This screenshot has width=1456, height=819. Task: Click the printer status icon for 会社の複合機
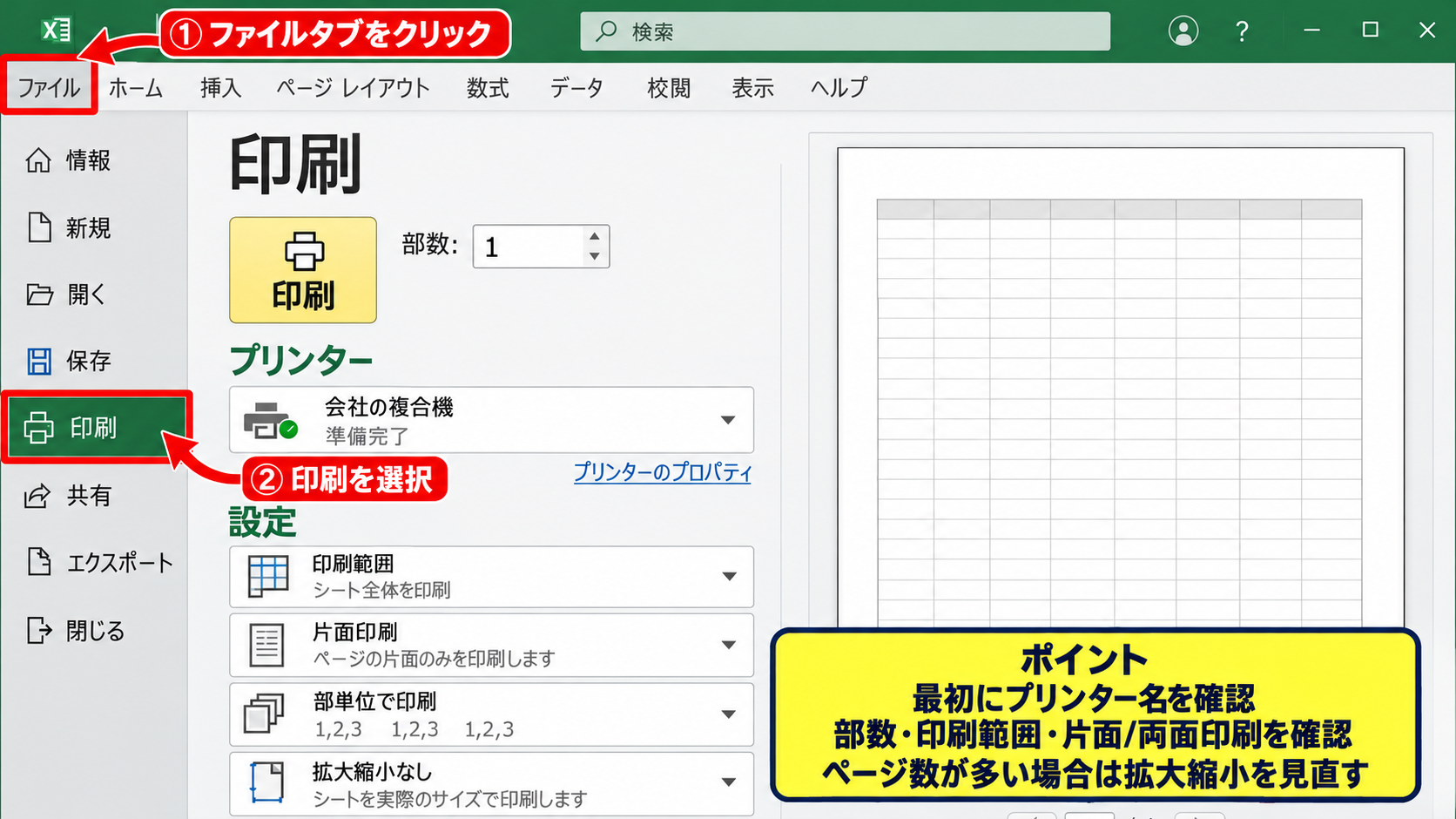[x=270, y=421]
